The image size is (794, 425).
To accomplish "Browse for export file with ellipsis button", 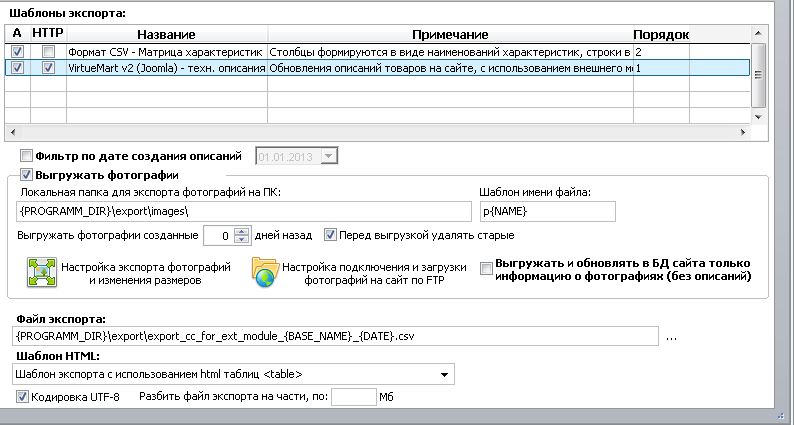I will [x=671, y=337].
